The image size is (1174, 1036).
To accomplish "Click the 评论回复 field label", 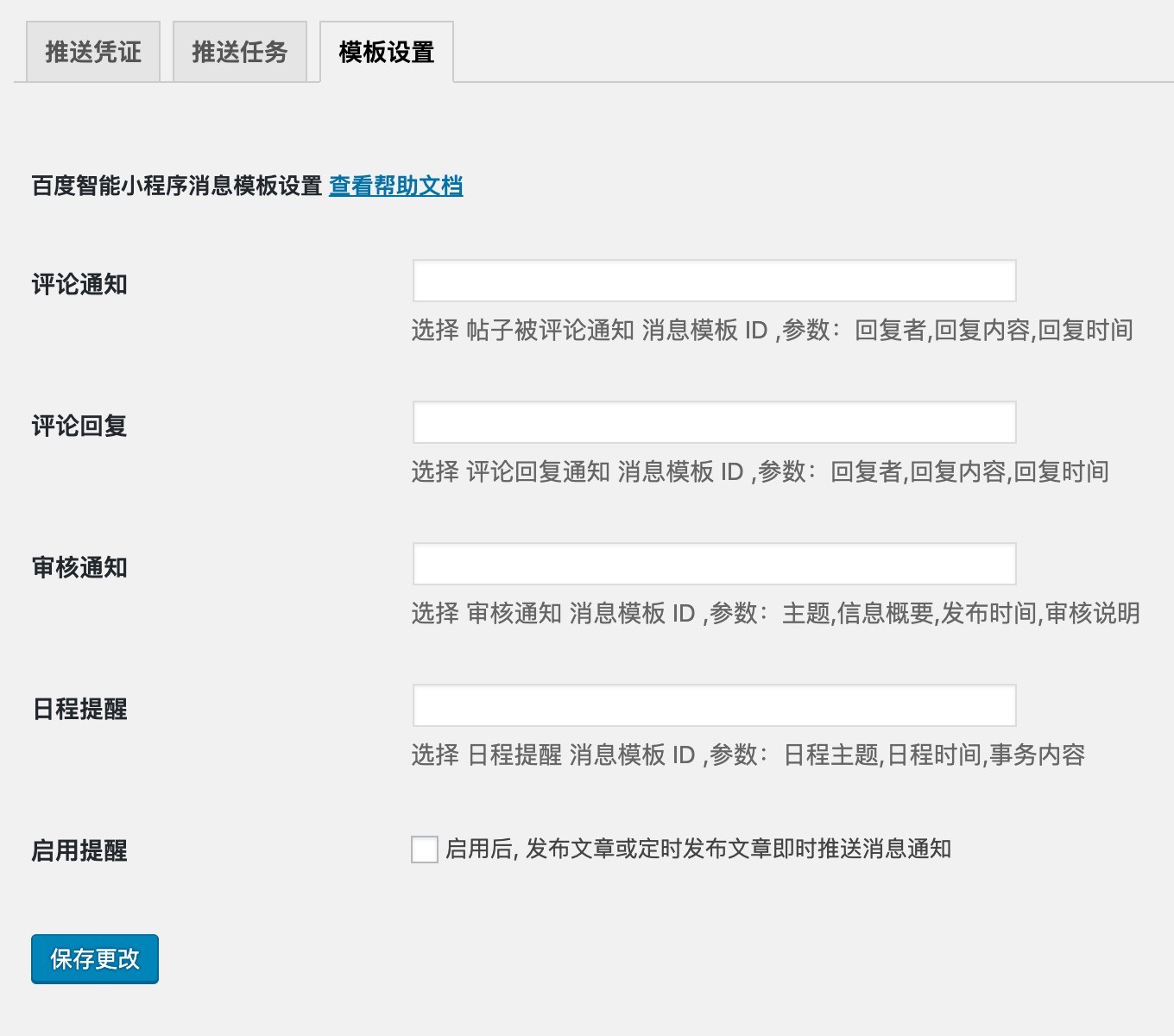I will tap(79, 426).
